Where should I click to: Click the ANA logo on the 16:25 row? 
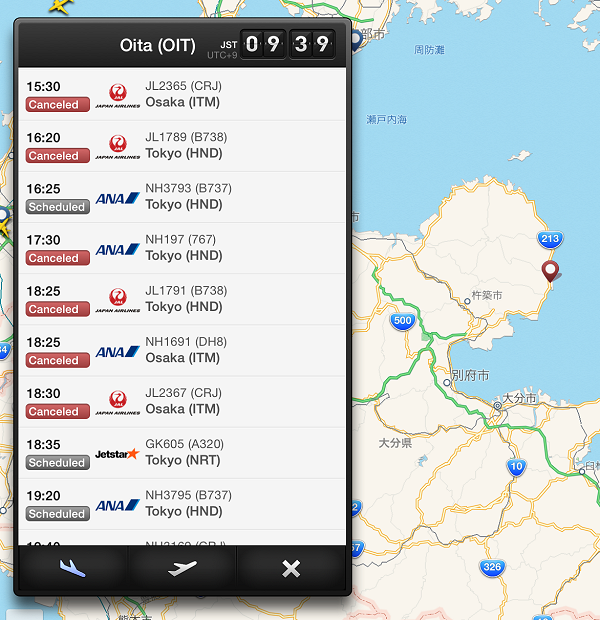(117, 198)
